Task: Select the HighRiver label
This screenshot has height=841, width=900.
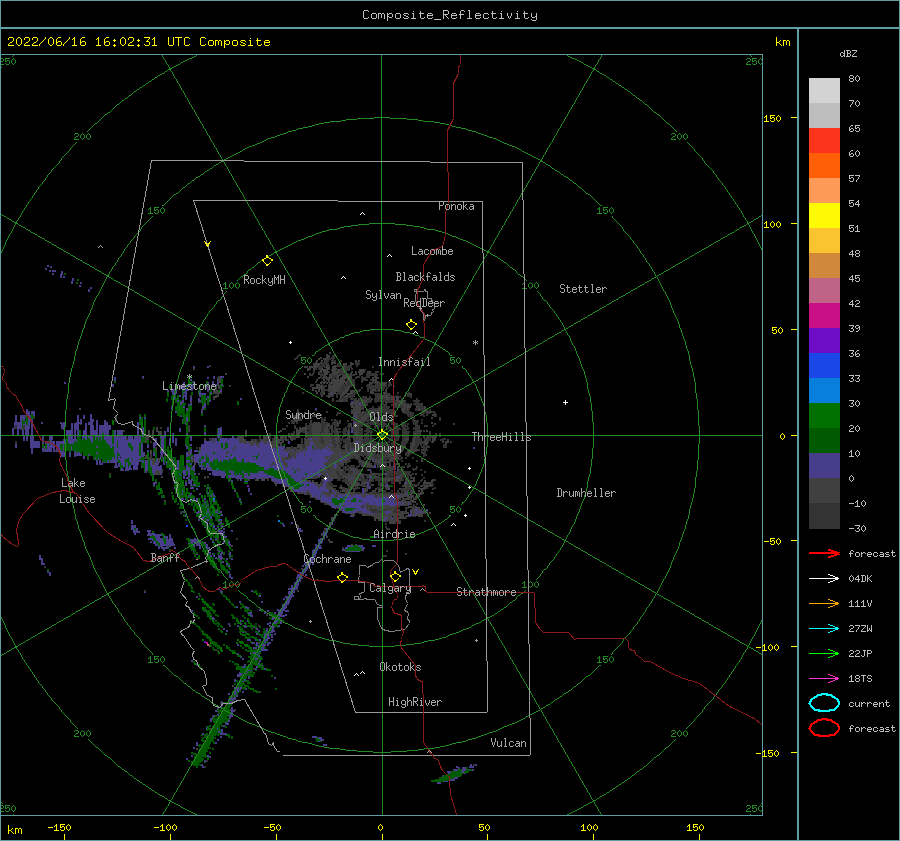Action: 415,702
